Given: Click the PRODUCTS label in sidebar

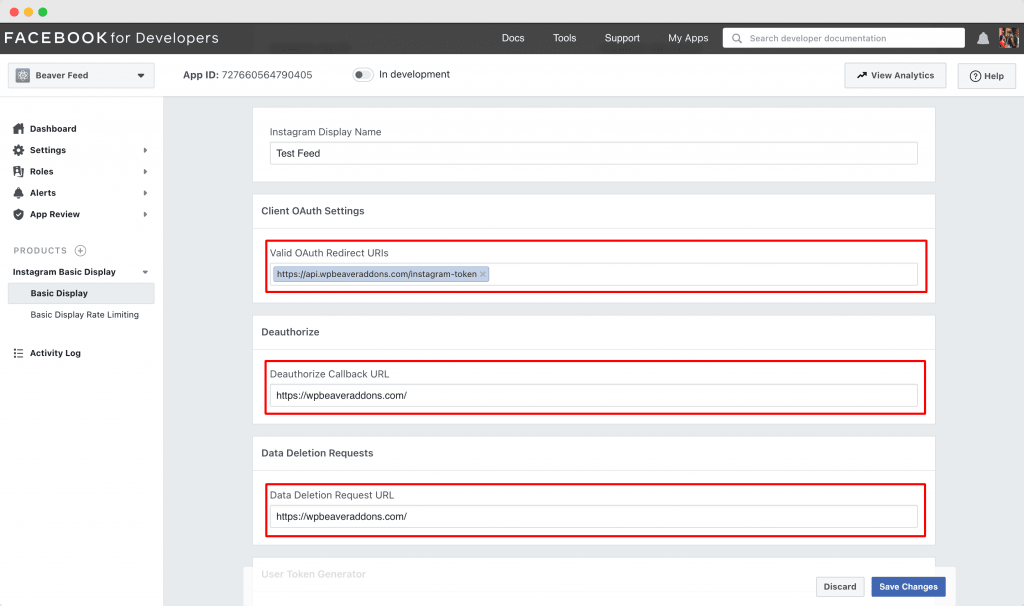Looking at the screenshot, I should click(x=40, y=251).
